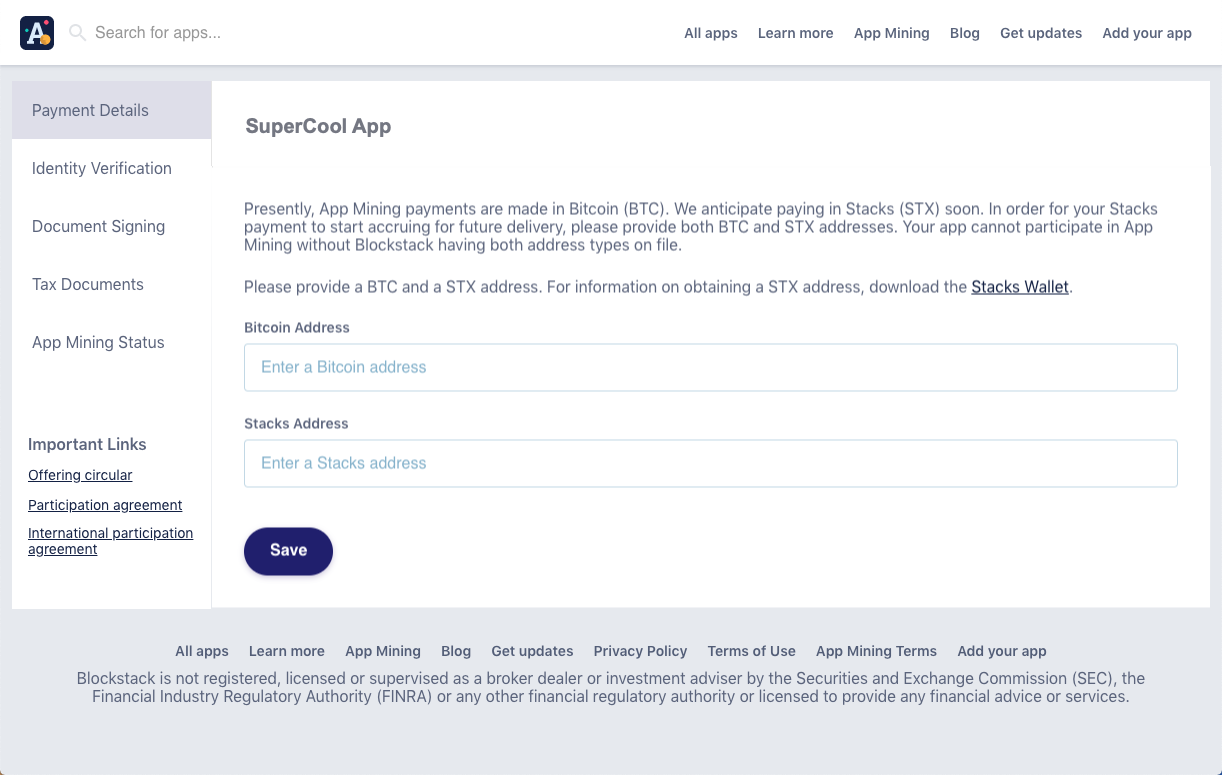Image resolution: width=1222 pixels, height=775 pixels.
Task: Open the Offering circular link
Action: click(80, 475)
